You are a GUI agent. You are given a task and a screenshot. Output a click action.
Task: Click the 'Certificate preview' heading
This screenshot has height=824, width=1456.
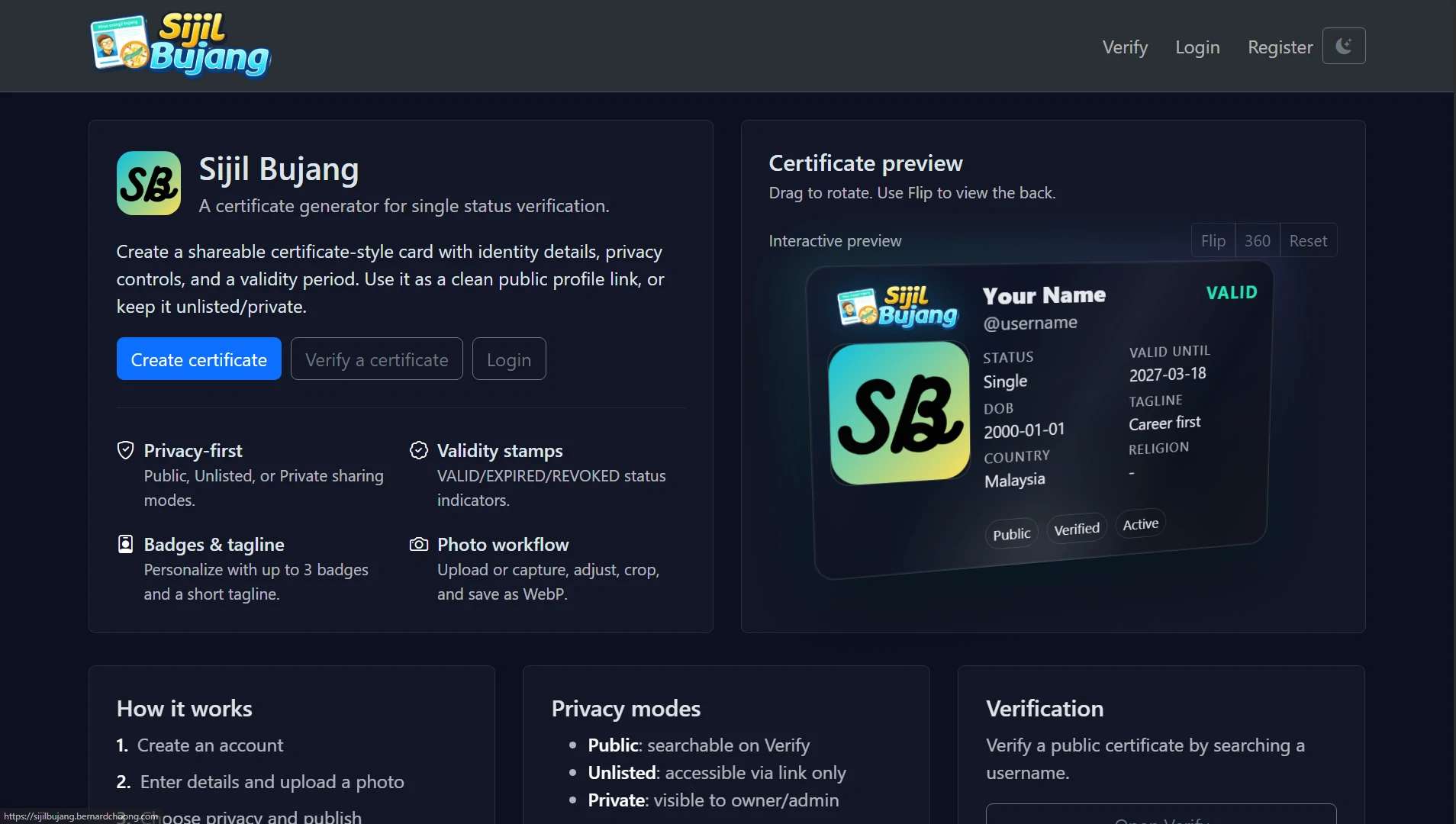pyautogui.click(x=865, y=163)
